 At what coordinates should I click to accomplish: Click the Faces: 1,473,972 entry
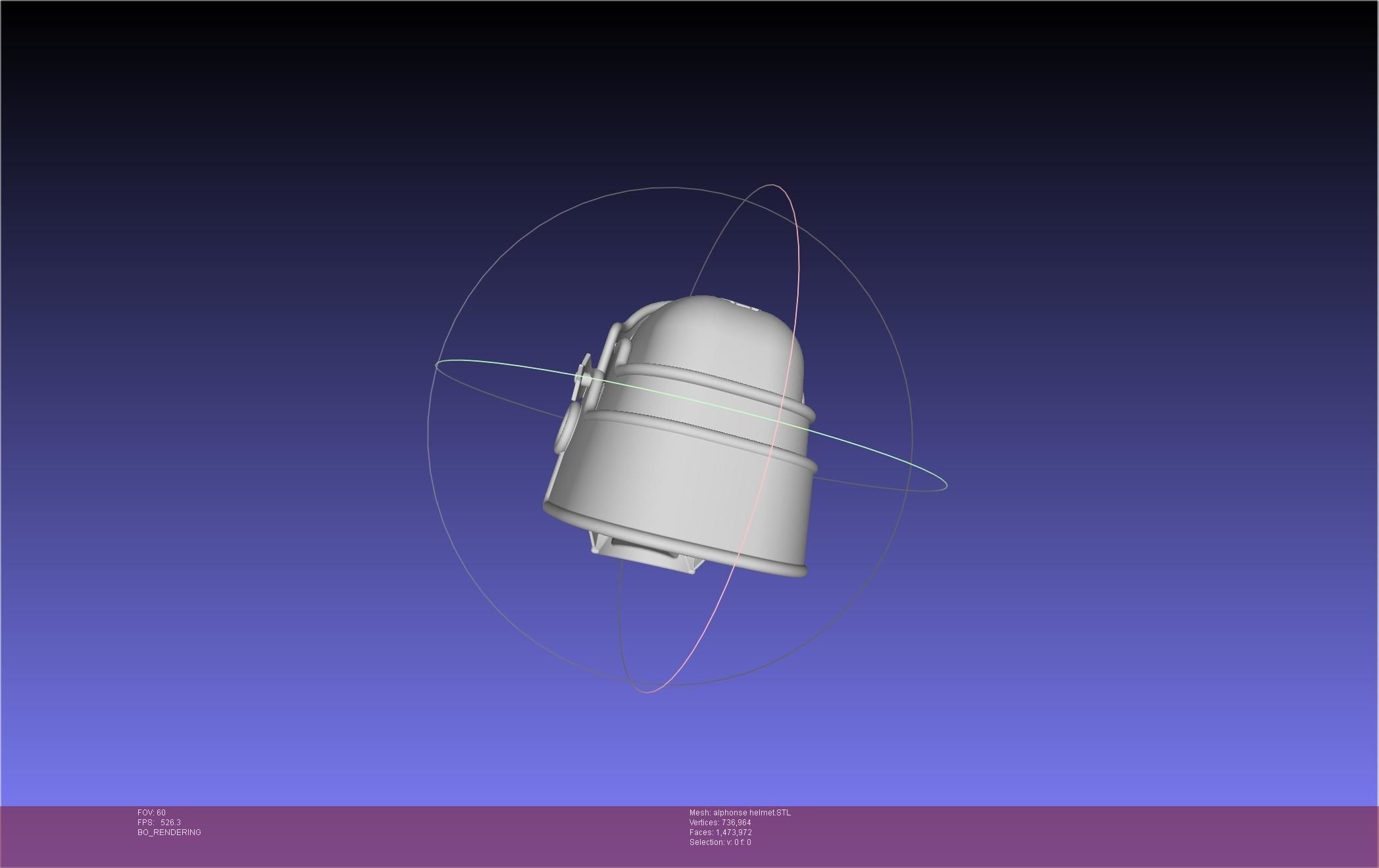tap(720, 832)
